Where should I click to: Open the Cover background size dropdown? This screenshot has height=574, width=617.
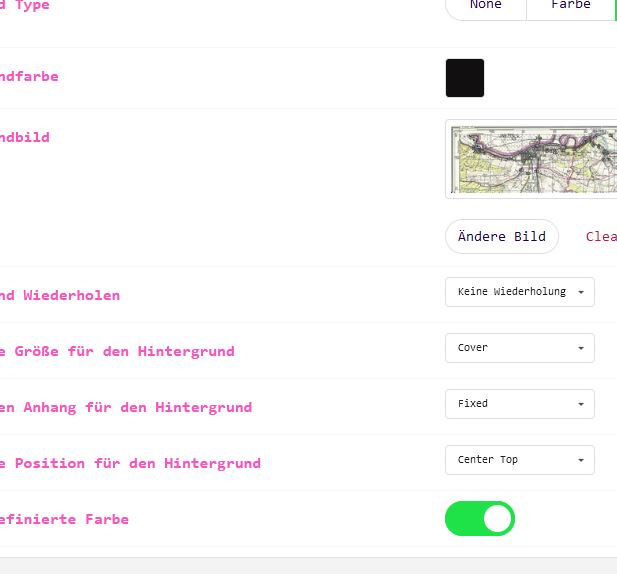pyautogui.click(x=520, y=348)
